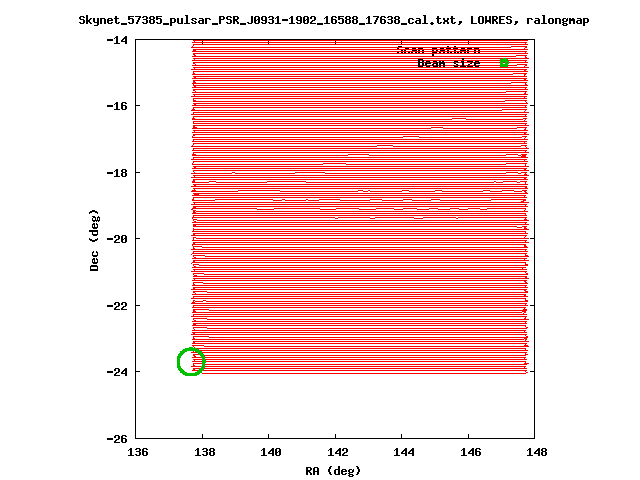Click the -22 tick label on Dec axis

pyautogui.click(x=117, y=306)
